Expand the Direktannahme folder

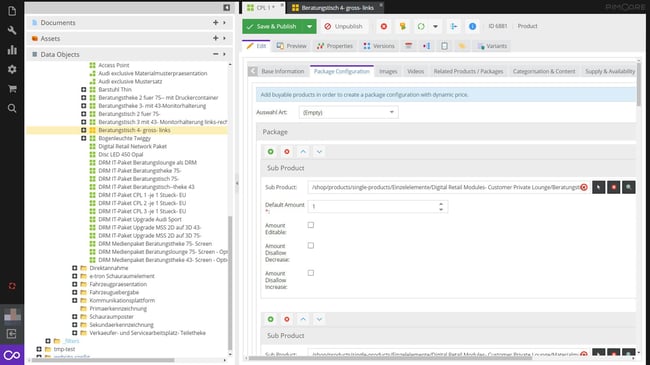pyautogui.click(x=75, y=268)
